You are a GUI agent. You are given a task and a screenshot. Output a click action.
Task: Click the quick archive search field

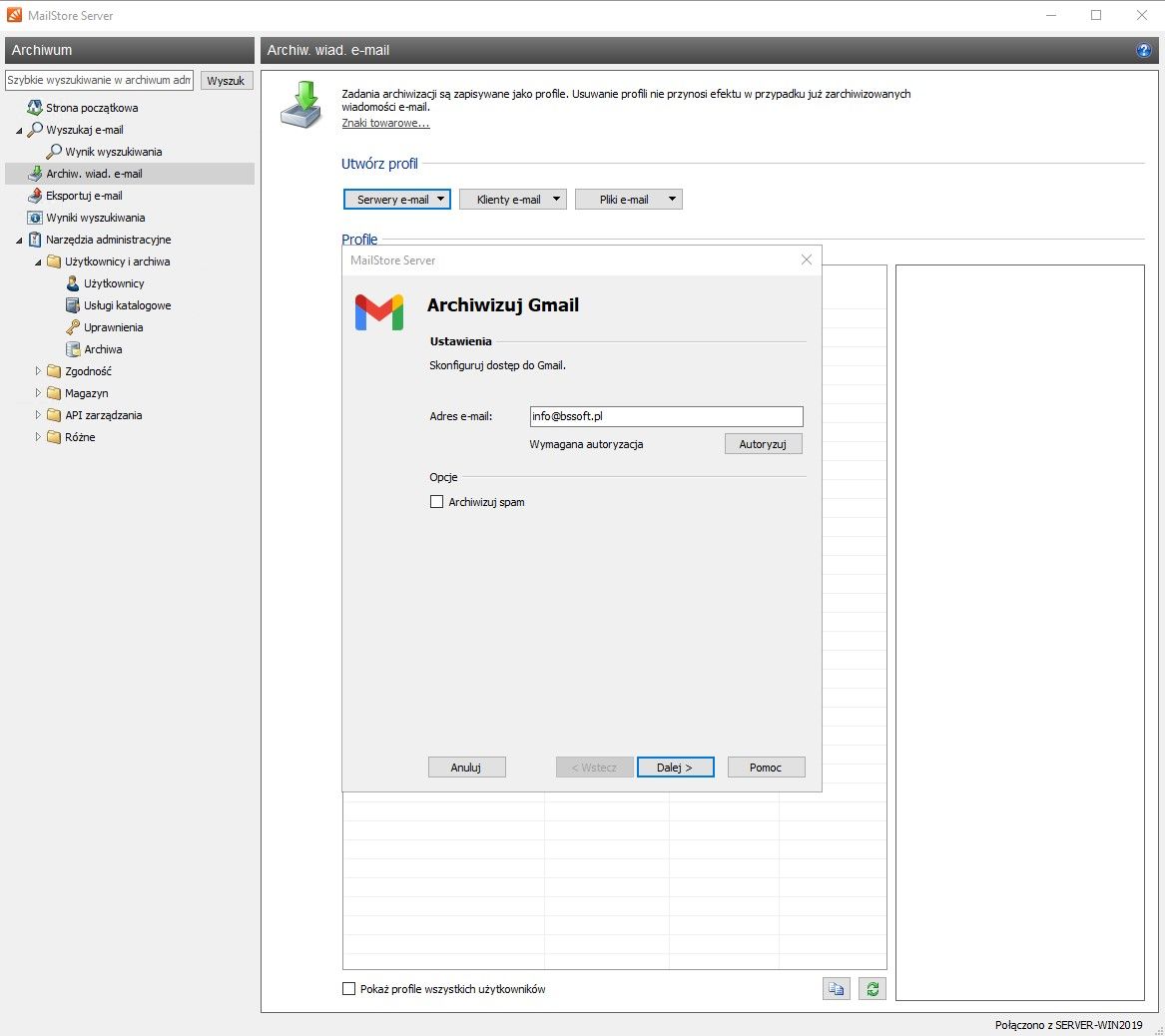pos(100,80)
